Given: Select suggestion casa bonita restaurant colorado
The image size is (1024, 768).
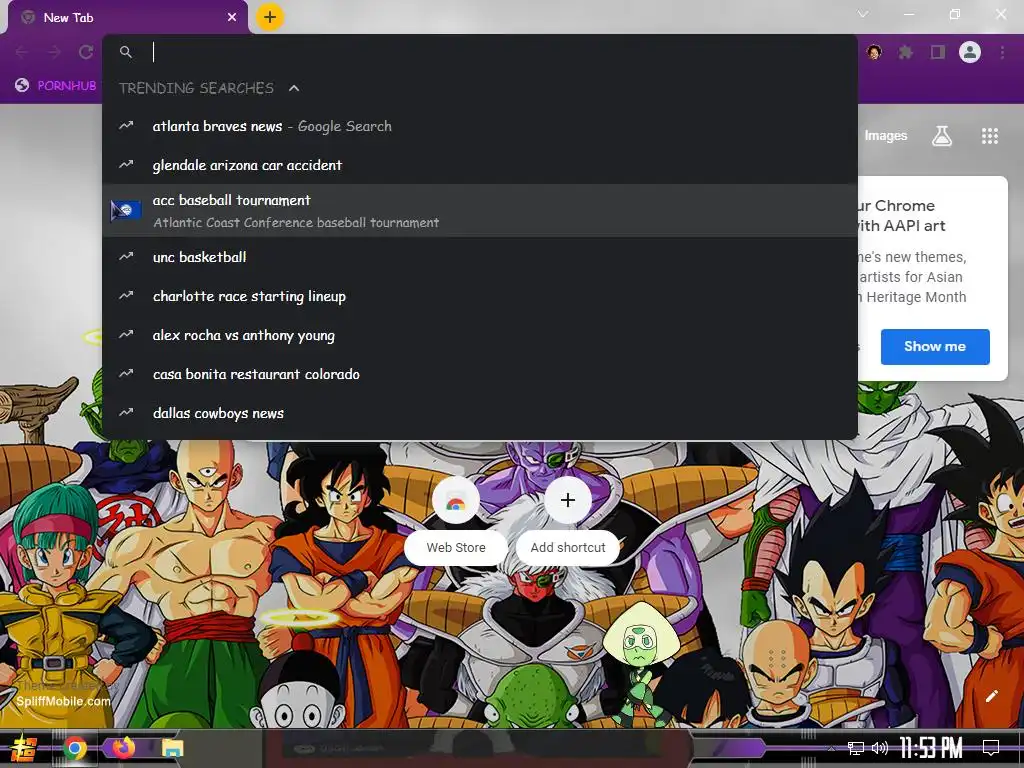Looking at the screenshot, I should click(x=480, y=374).
